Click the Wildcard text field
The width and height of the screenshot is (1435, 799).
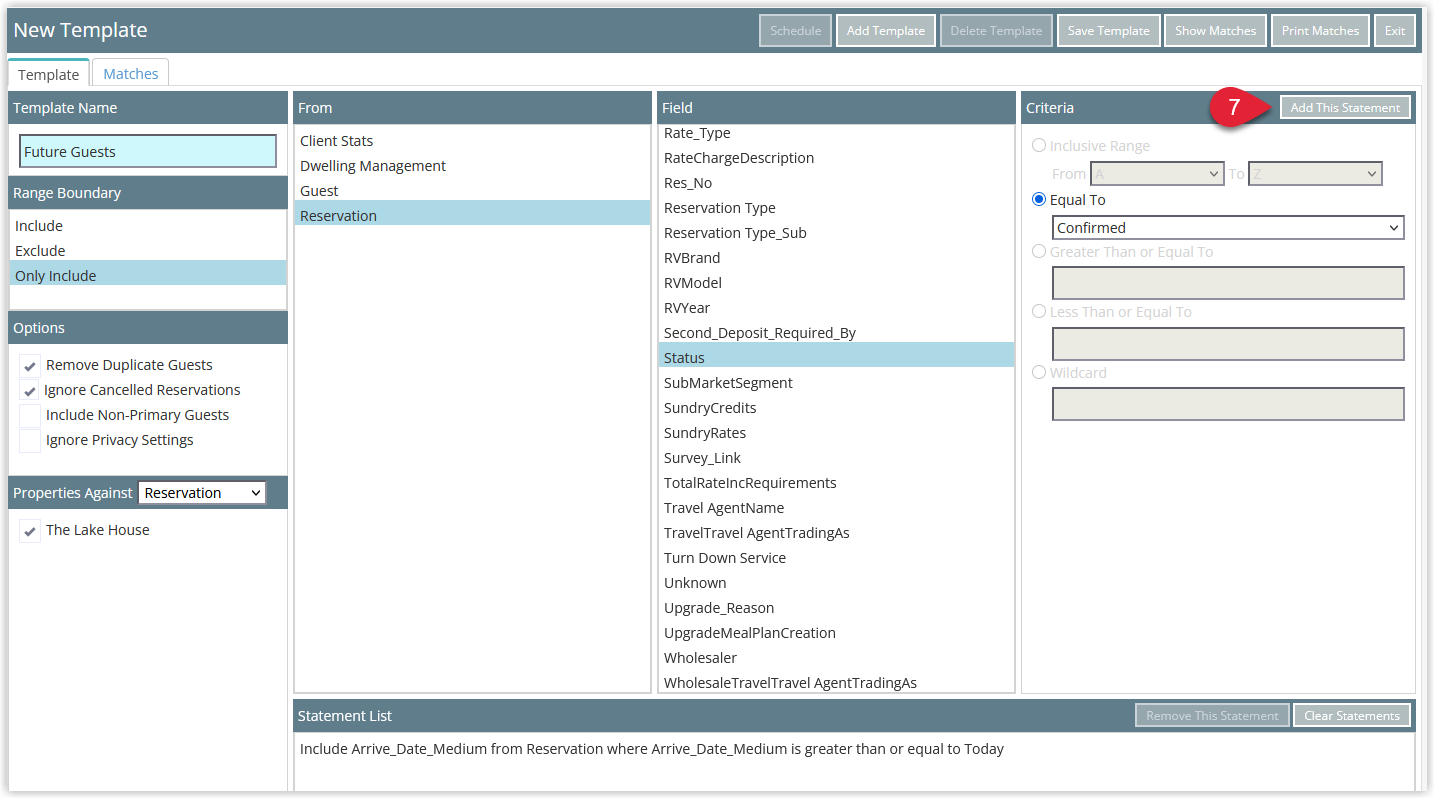[x=1228, y=404]
